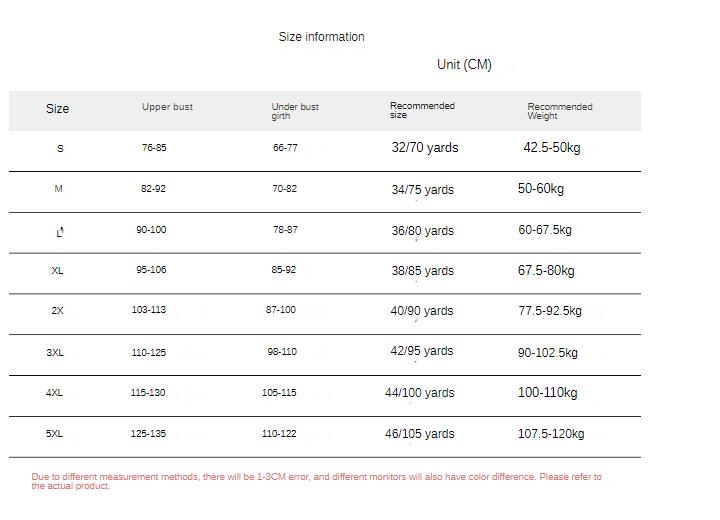Image resolution: width=720 pixels, height=520 pixels.
Task: Click the '90-100' upper bust cell
Action: [x=152, y=230]
